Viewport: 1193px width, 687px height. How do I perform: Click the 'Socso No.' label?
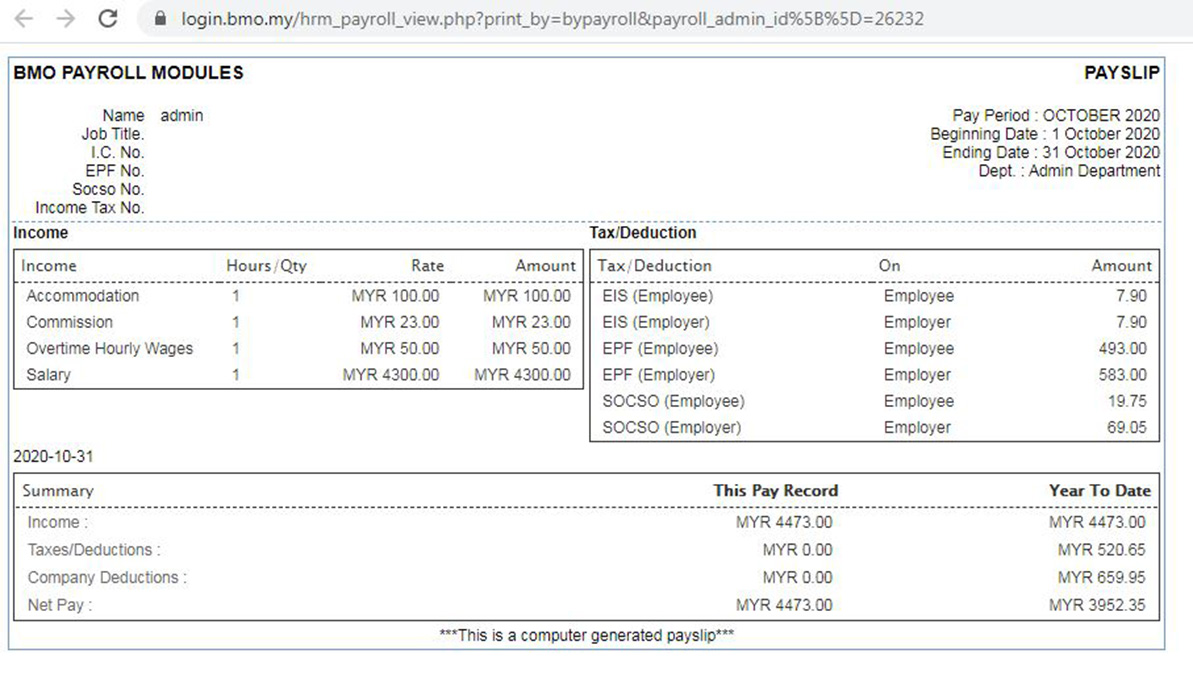click(x=108, y=189)
